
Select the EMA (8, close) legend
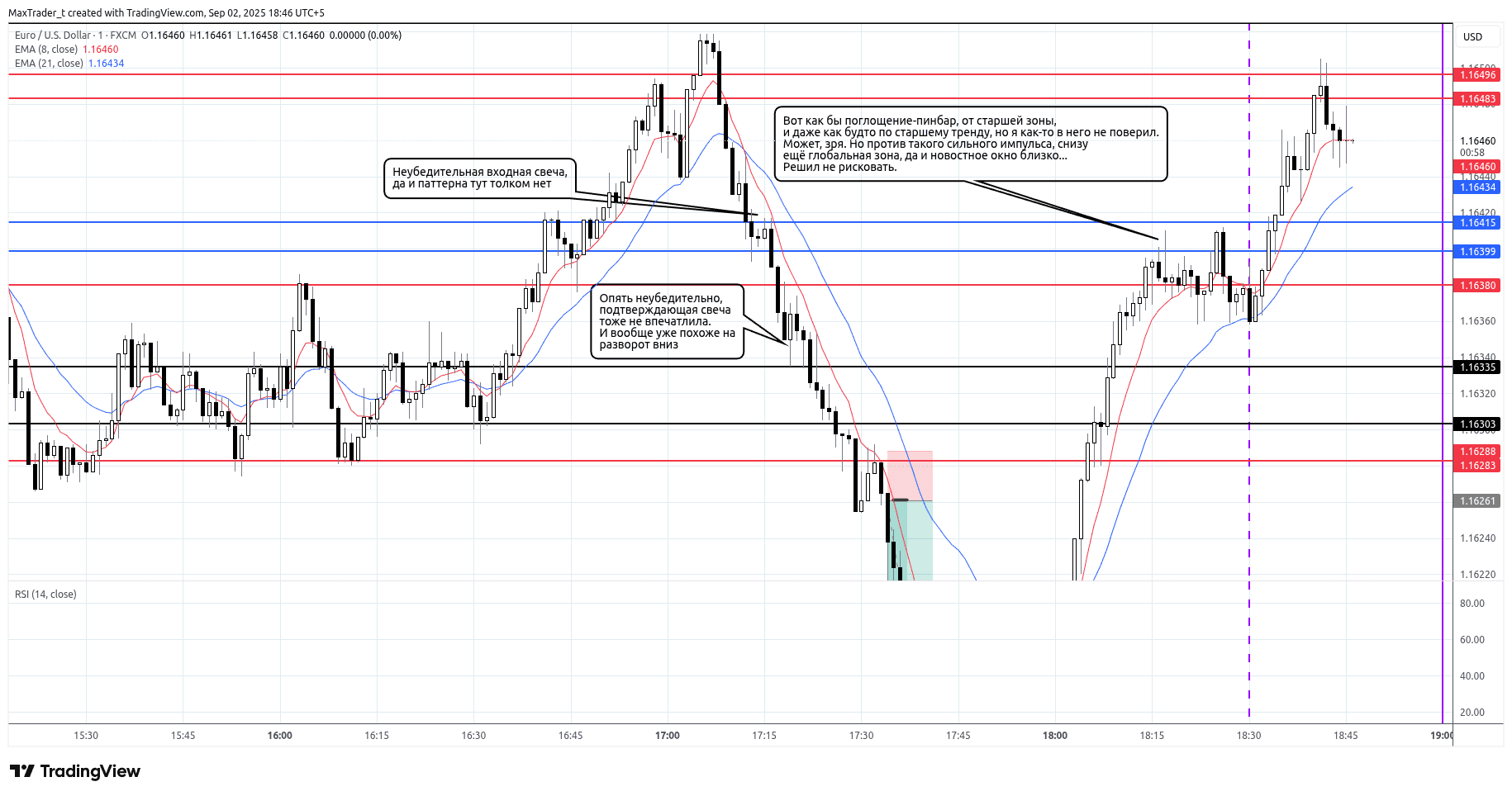point(46,50)
